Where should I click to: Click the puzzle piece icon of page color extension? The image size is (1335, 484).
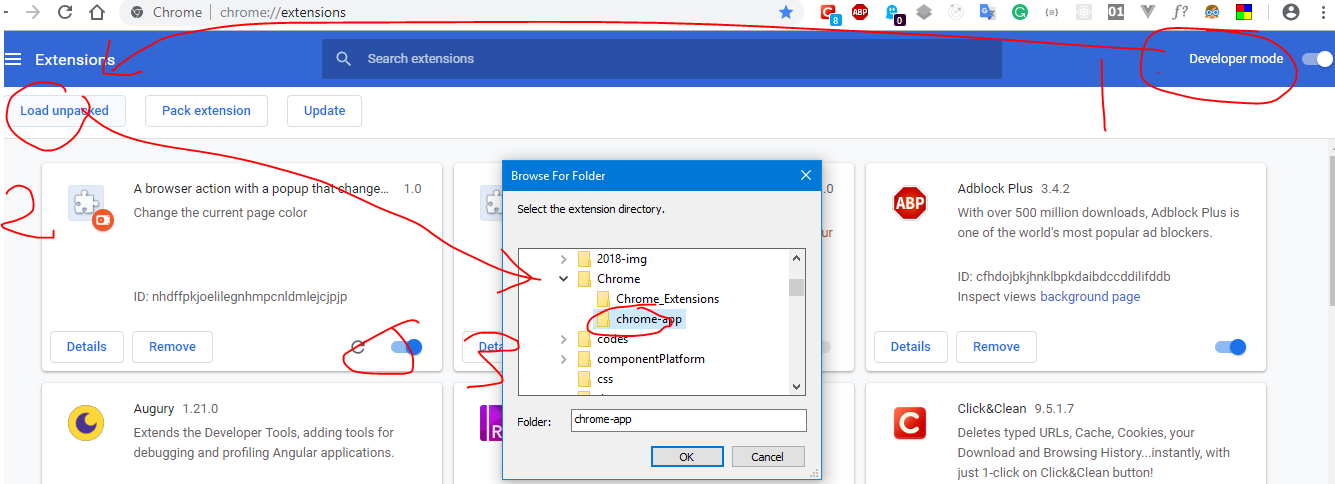(86, 204)
